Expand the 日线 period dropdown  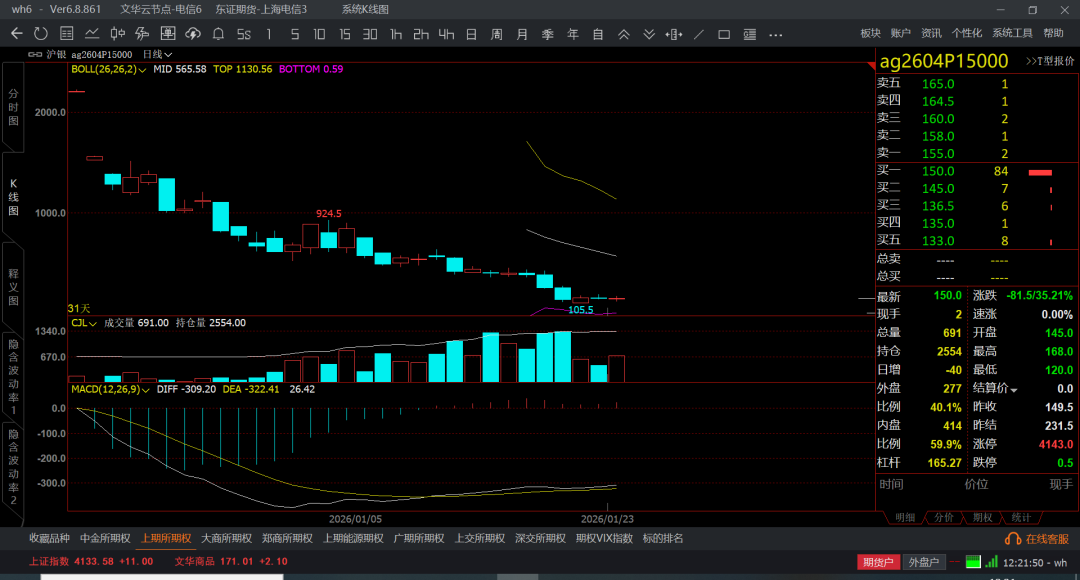pos(158,54)
